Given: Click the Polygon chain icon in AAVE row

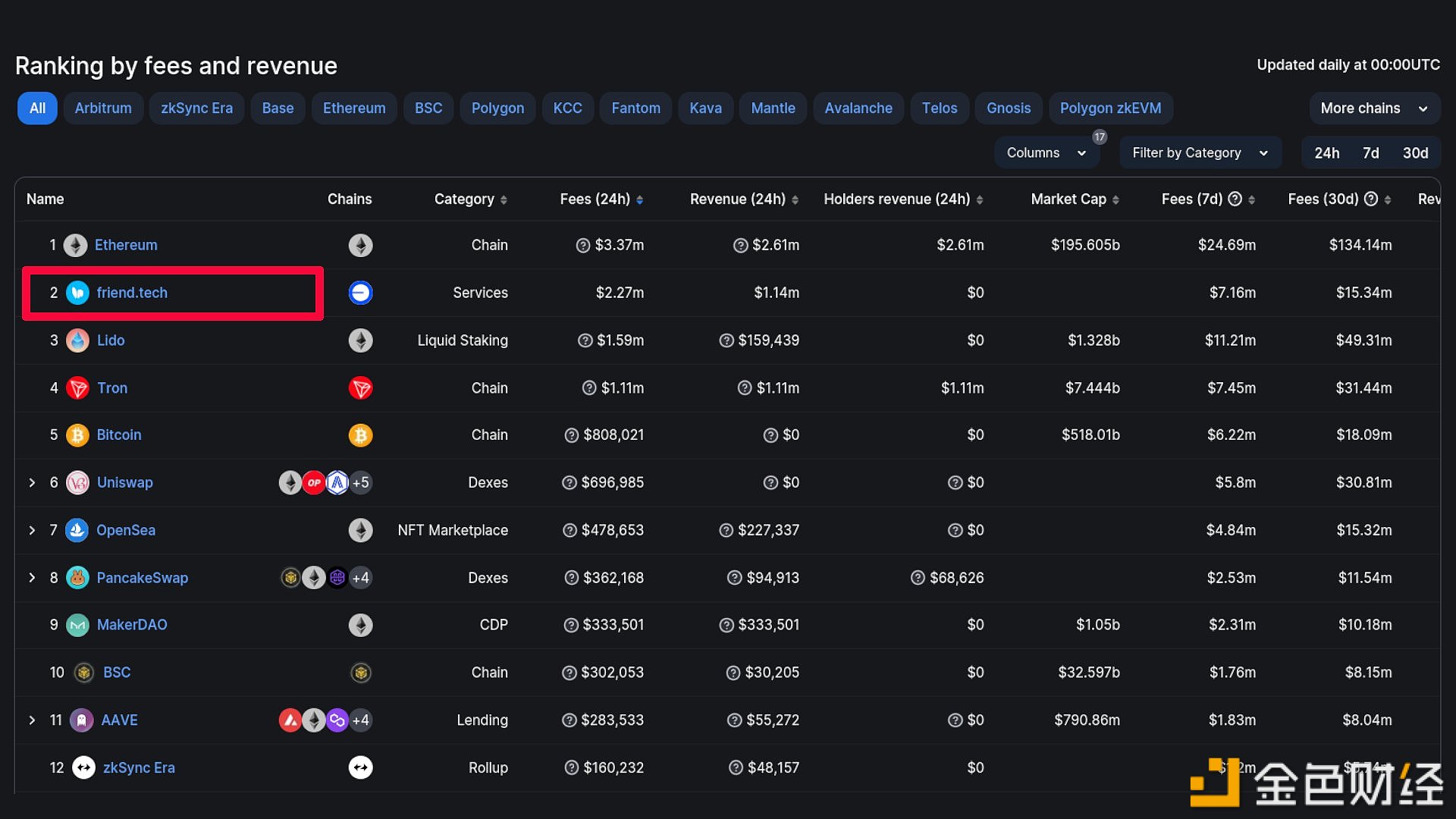Looking at the screenshot, I should (337, 720).
